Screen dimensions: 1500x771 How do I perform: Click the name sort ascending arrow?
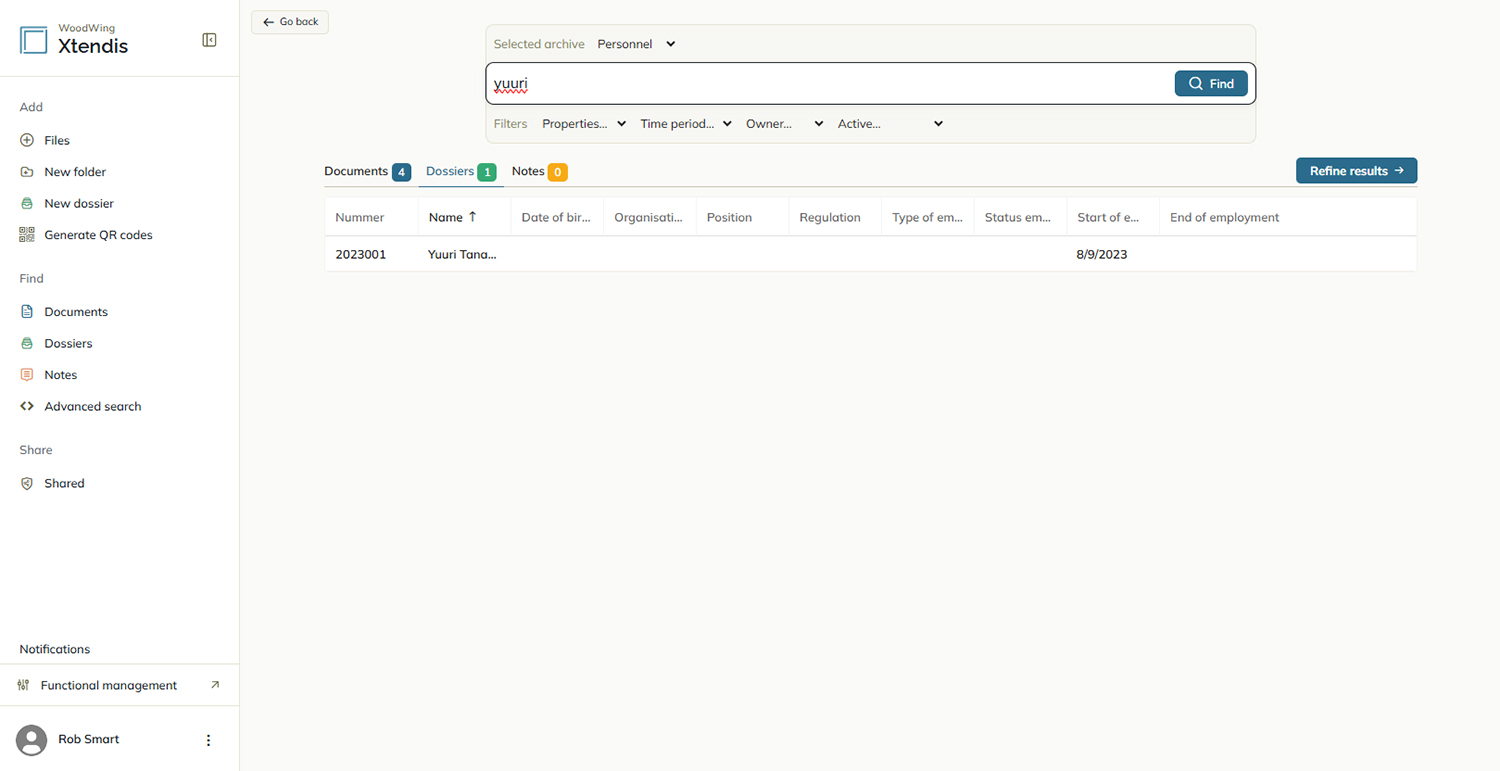point(473,217)
